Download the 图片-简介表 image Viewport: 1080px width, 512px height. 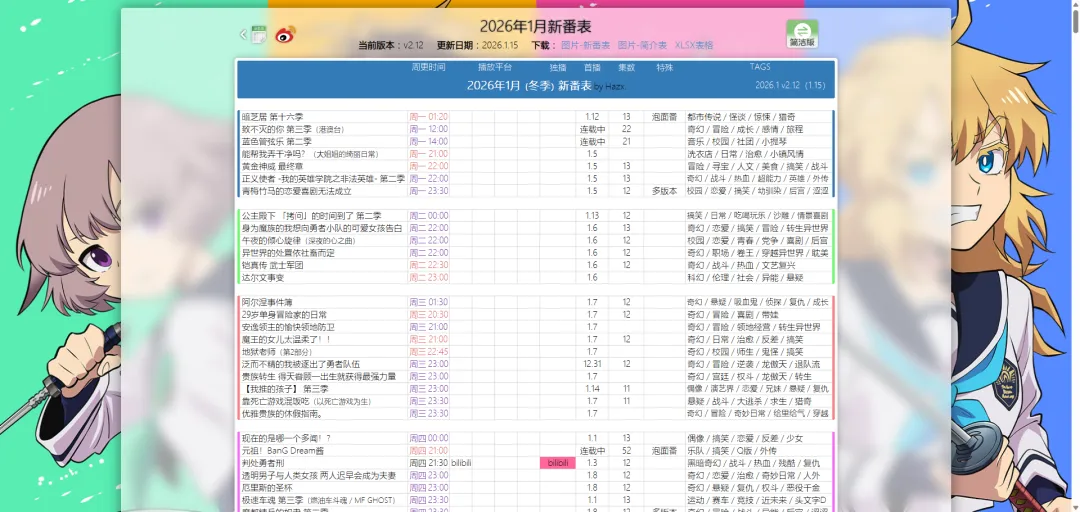[x=642, y=45]
